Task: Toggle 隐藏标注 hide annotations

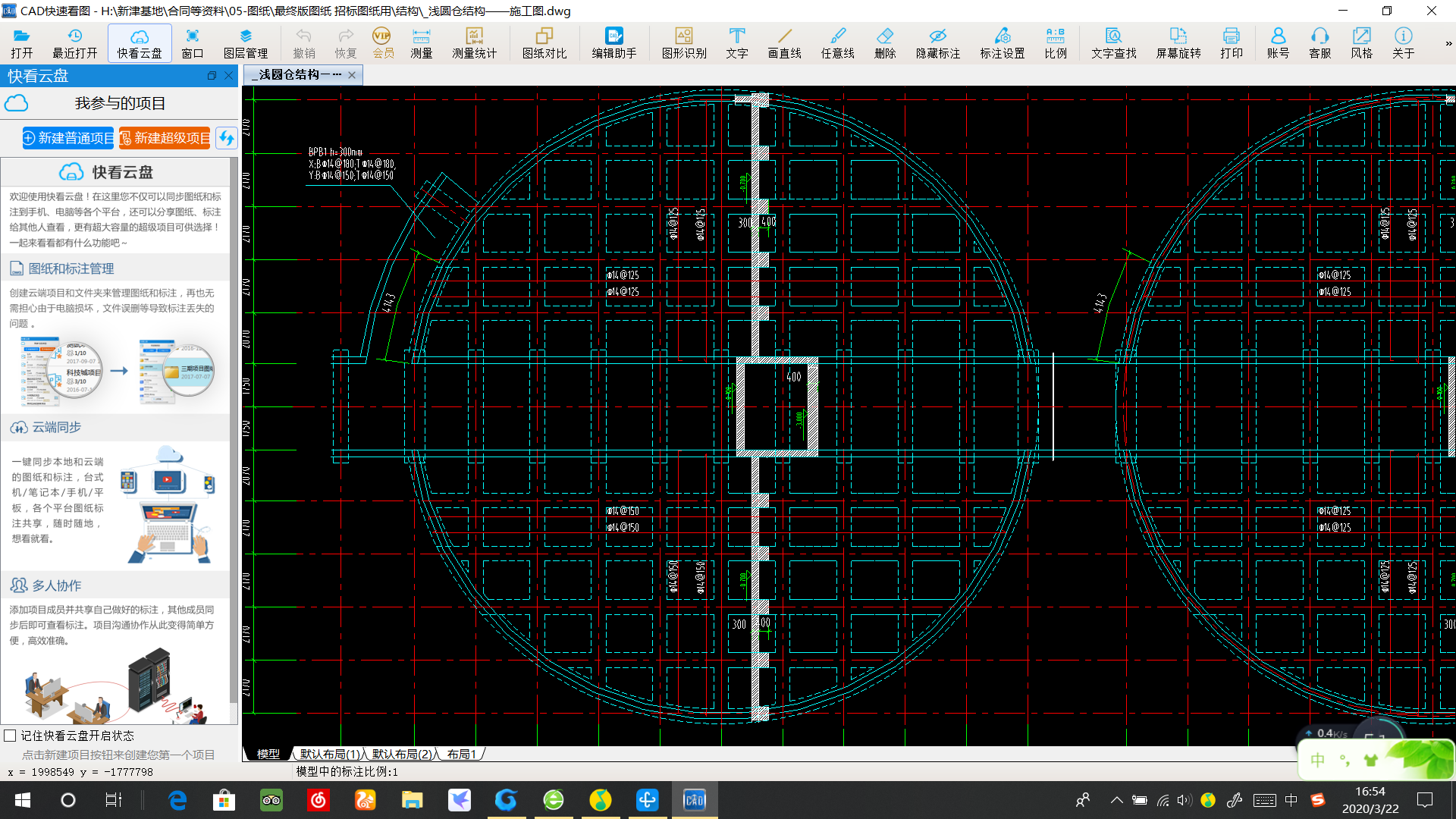Action: 938,43
